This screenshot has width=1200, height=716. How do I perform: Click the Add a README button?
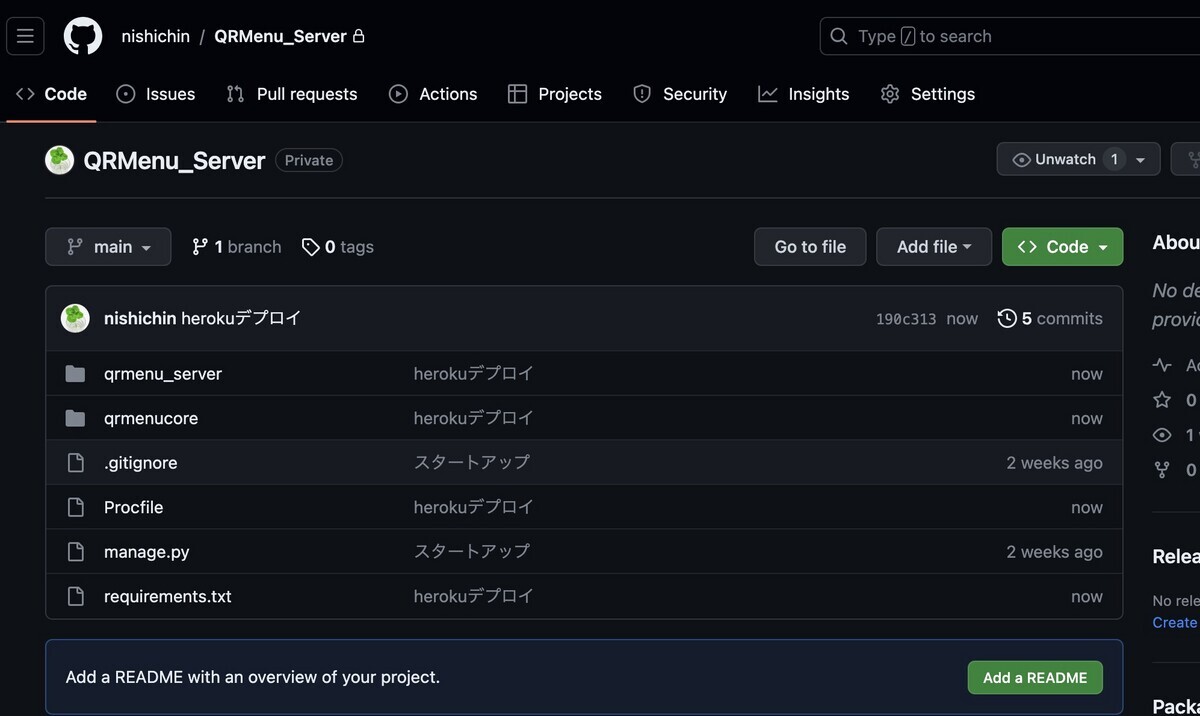[x=1035, y=677]
